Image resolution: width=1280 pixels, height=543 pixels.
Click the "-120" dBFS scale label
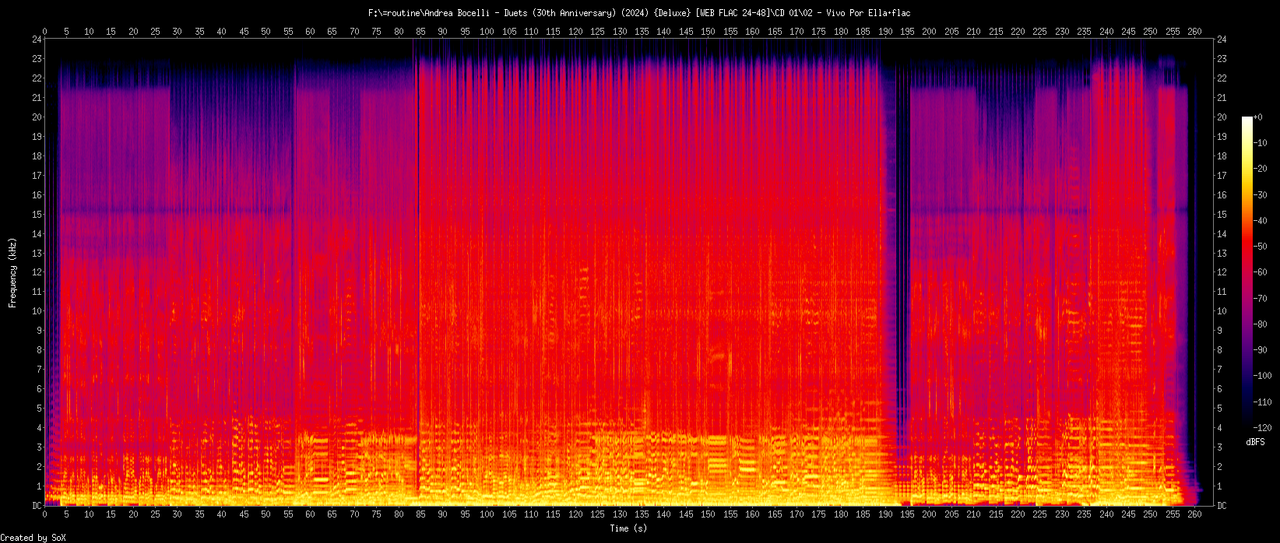coord(1265,427)
